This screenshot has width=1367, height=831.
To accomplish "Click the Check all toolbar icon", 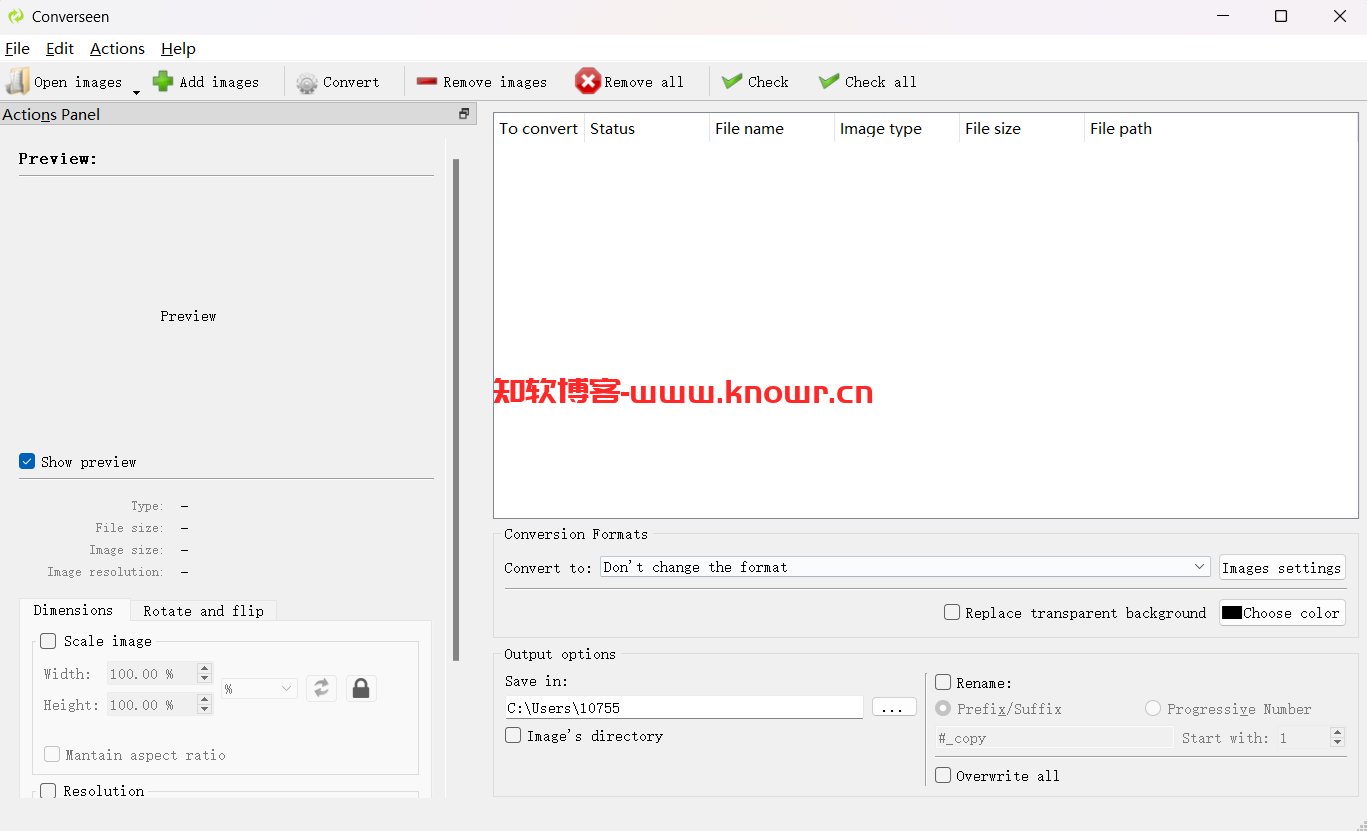I will pos(829,81).
